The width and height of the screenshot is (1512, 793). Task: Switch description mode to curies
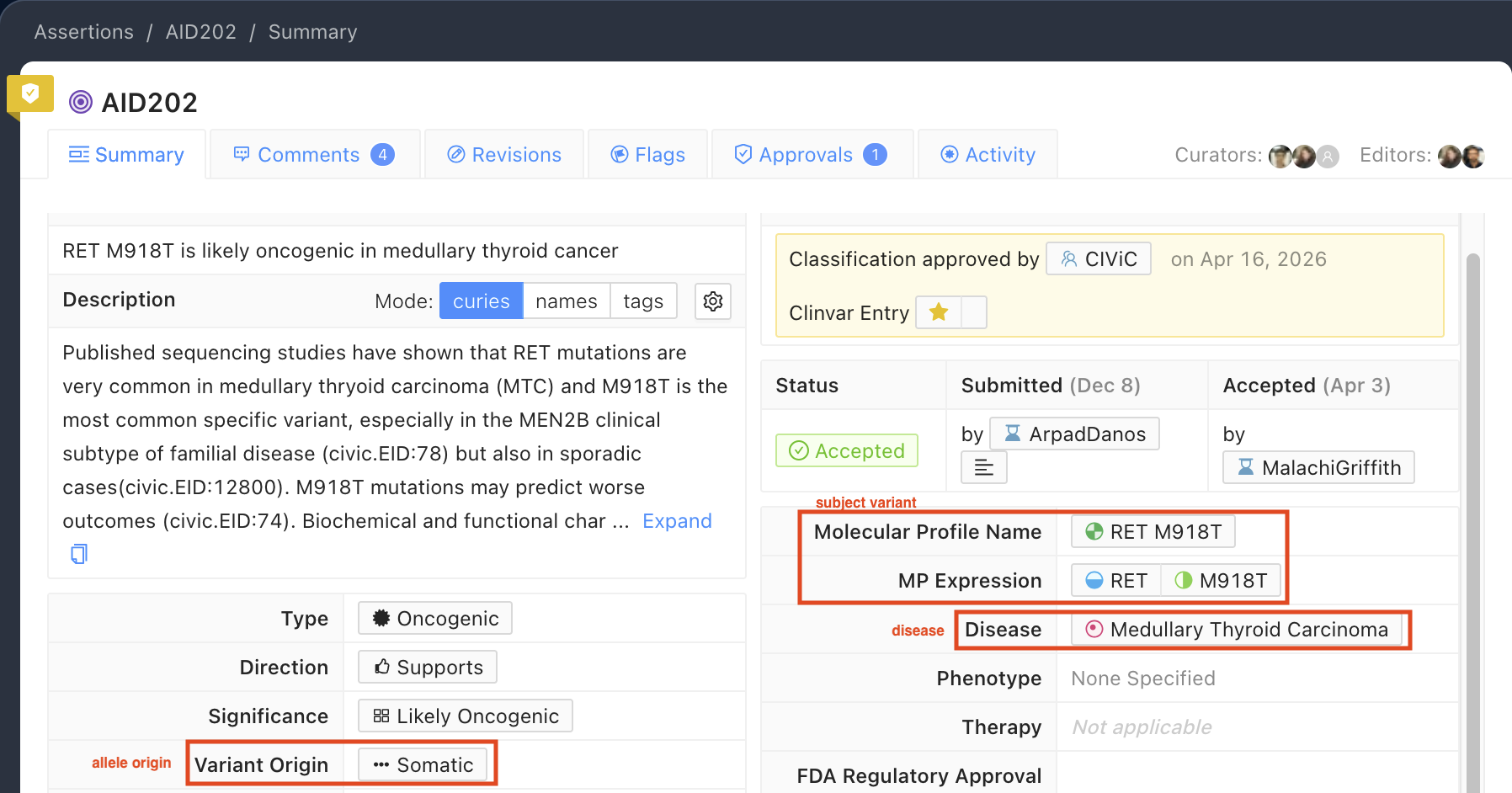482,301
